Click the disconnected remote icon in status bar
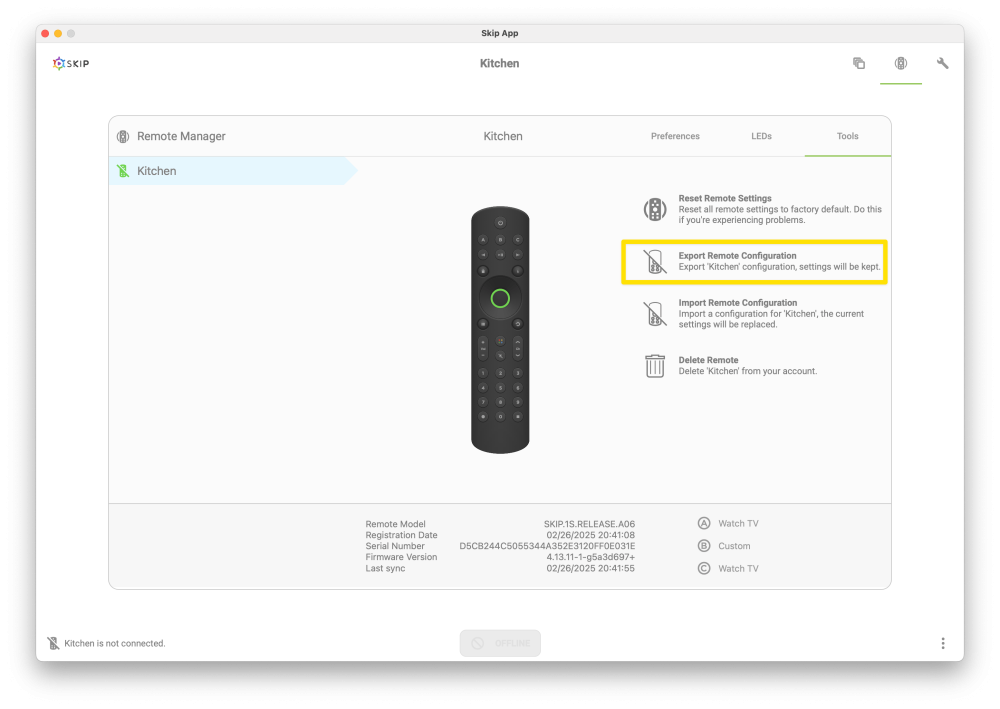The height and width of the screenshot is (709, 1000). tap(54, 643)
